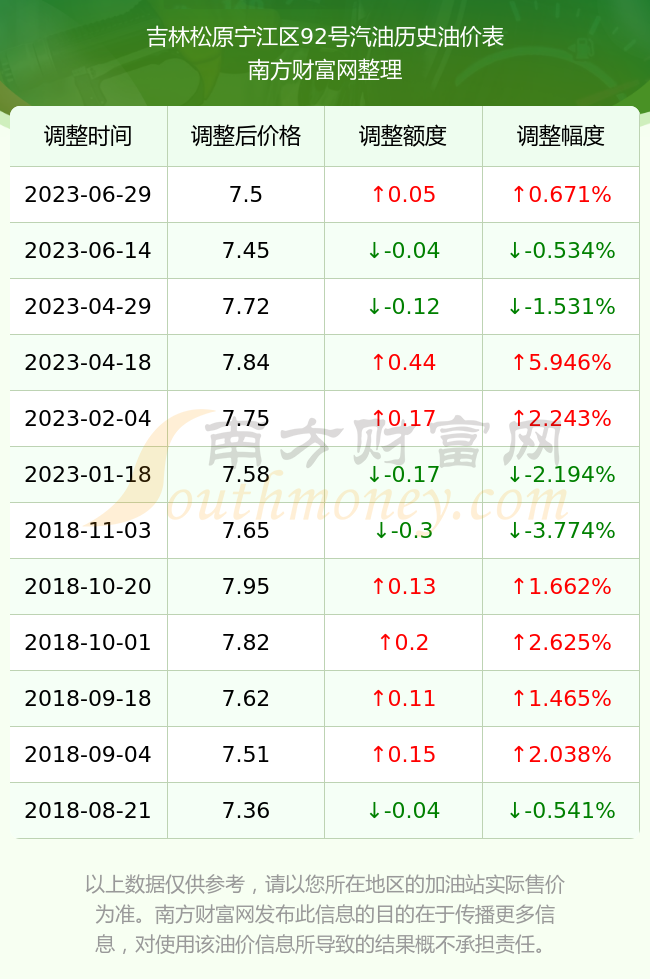Click the disclaimer text at the bottom
The width and height of the screenshot is (650, 980).
coord(325,914)
